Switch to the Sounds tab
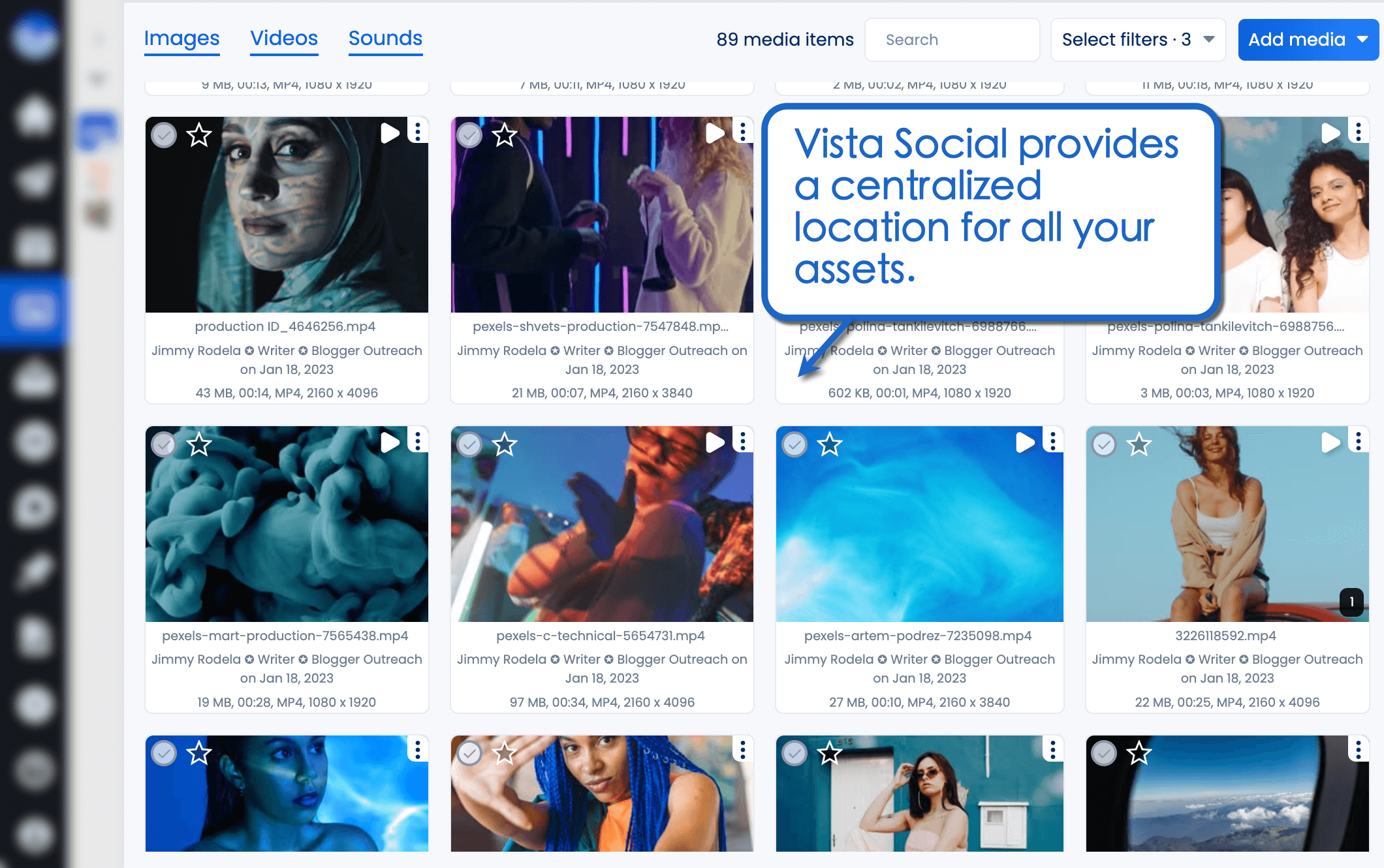 (385, 38)
